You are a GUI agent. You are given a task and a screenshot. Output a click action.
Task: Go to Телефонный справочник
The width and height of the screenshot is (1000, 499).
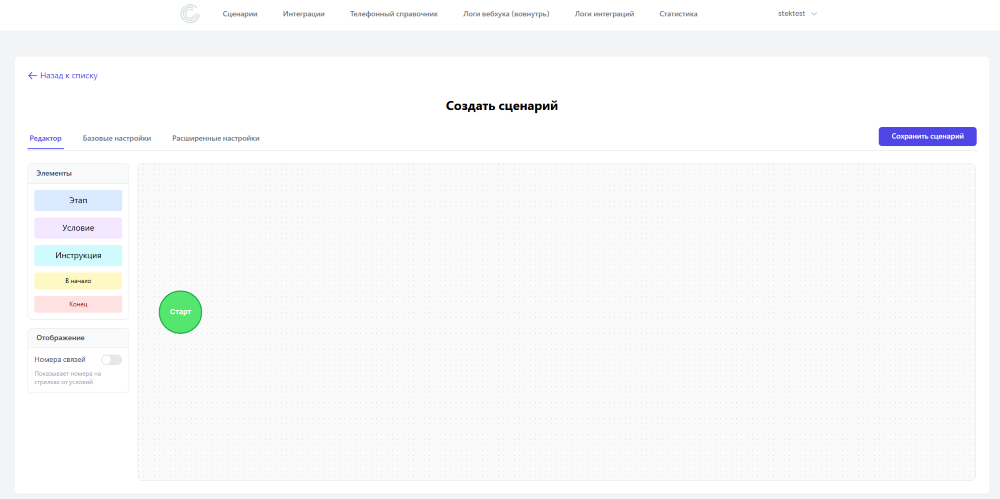(393, 14)
